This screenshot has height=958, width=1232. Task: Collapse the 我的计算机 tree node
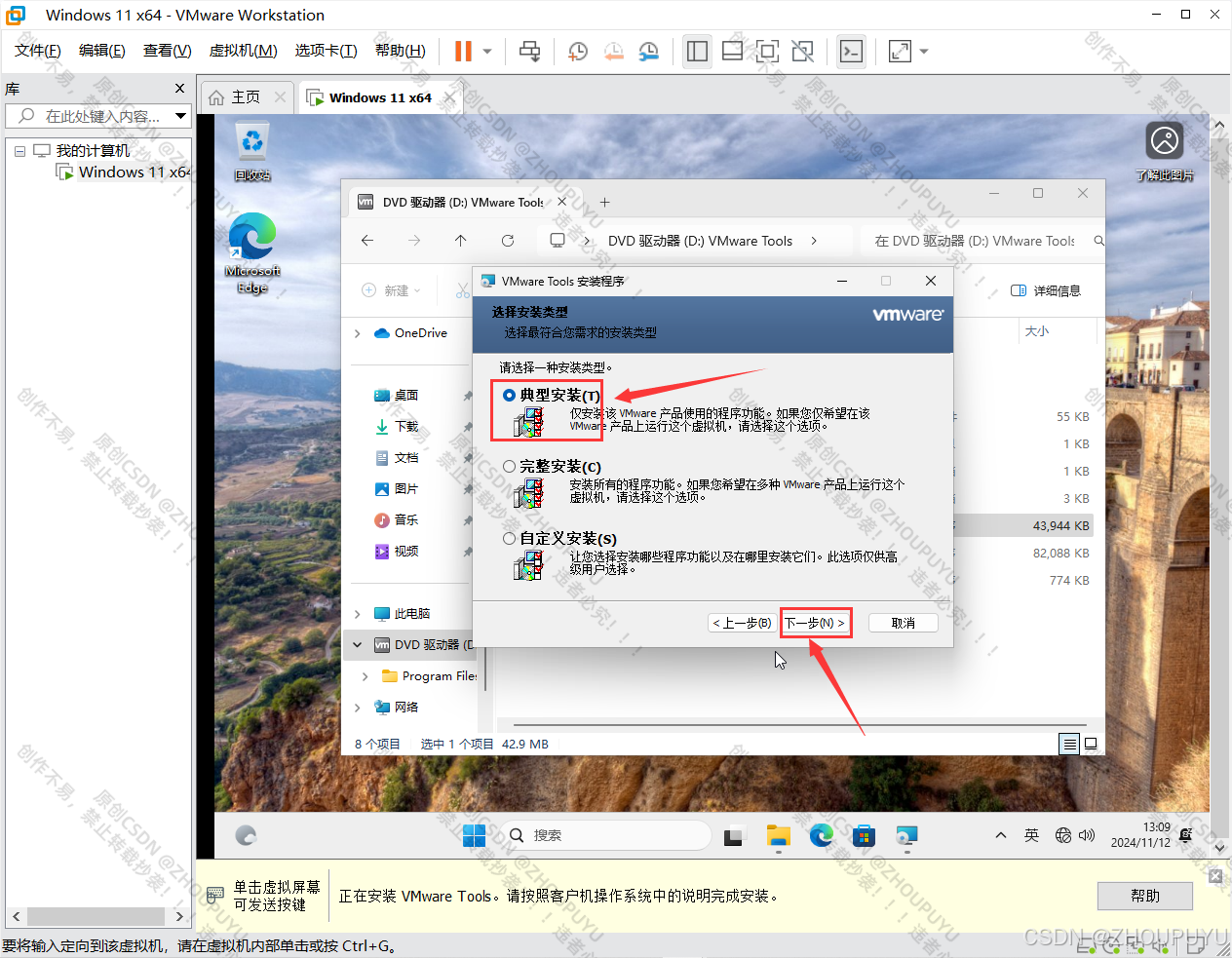tap(19, 151)
